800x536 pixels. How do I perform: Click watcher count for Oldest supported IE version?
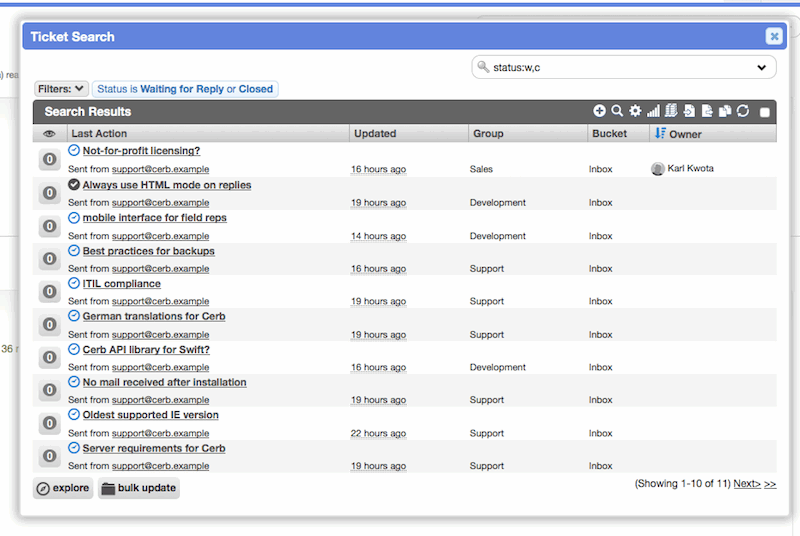[x=49, y=423]
